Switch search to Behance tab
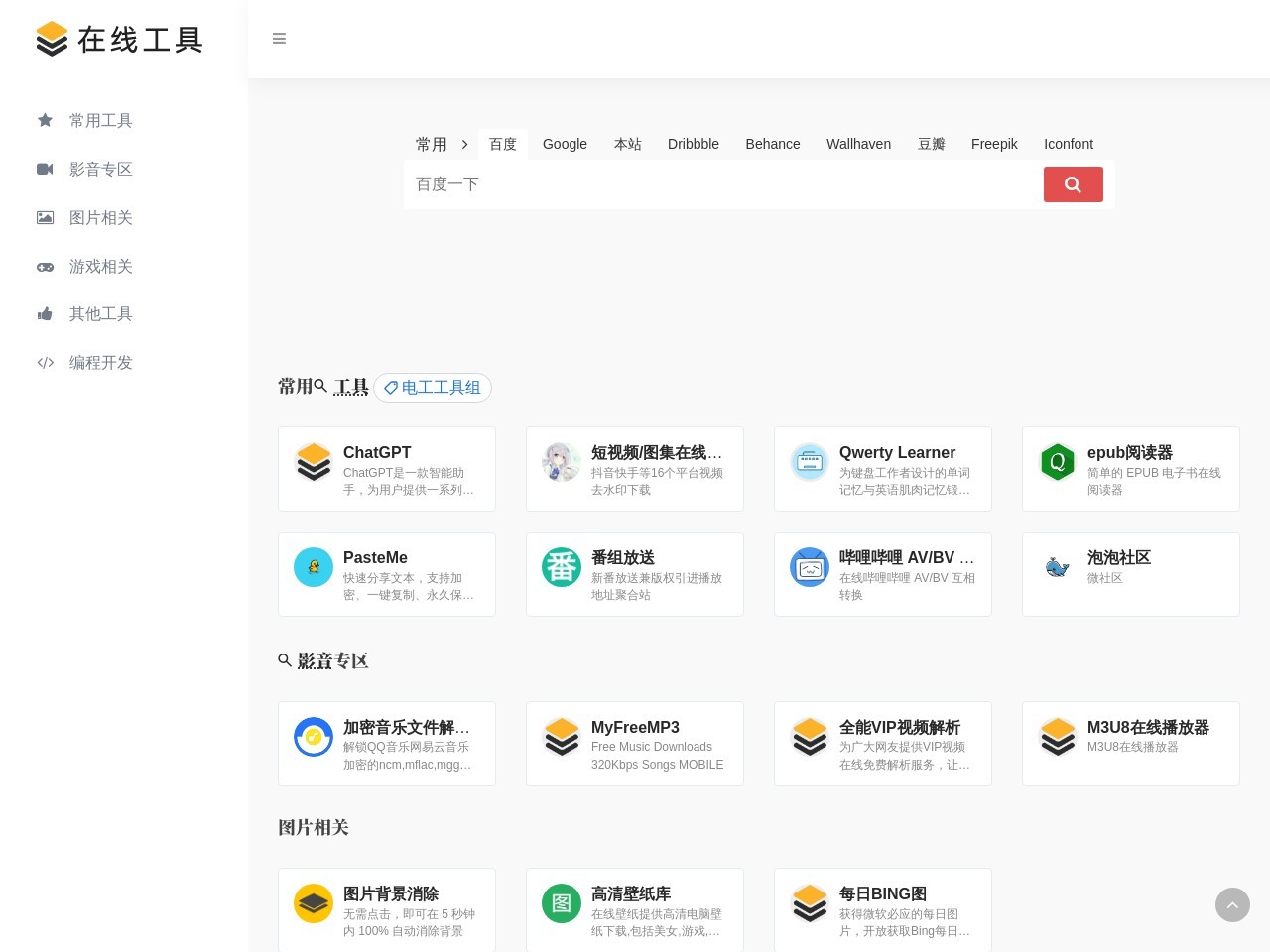 773,144
